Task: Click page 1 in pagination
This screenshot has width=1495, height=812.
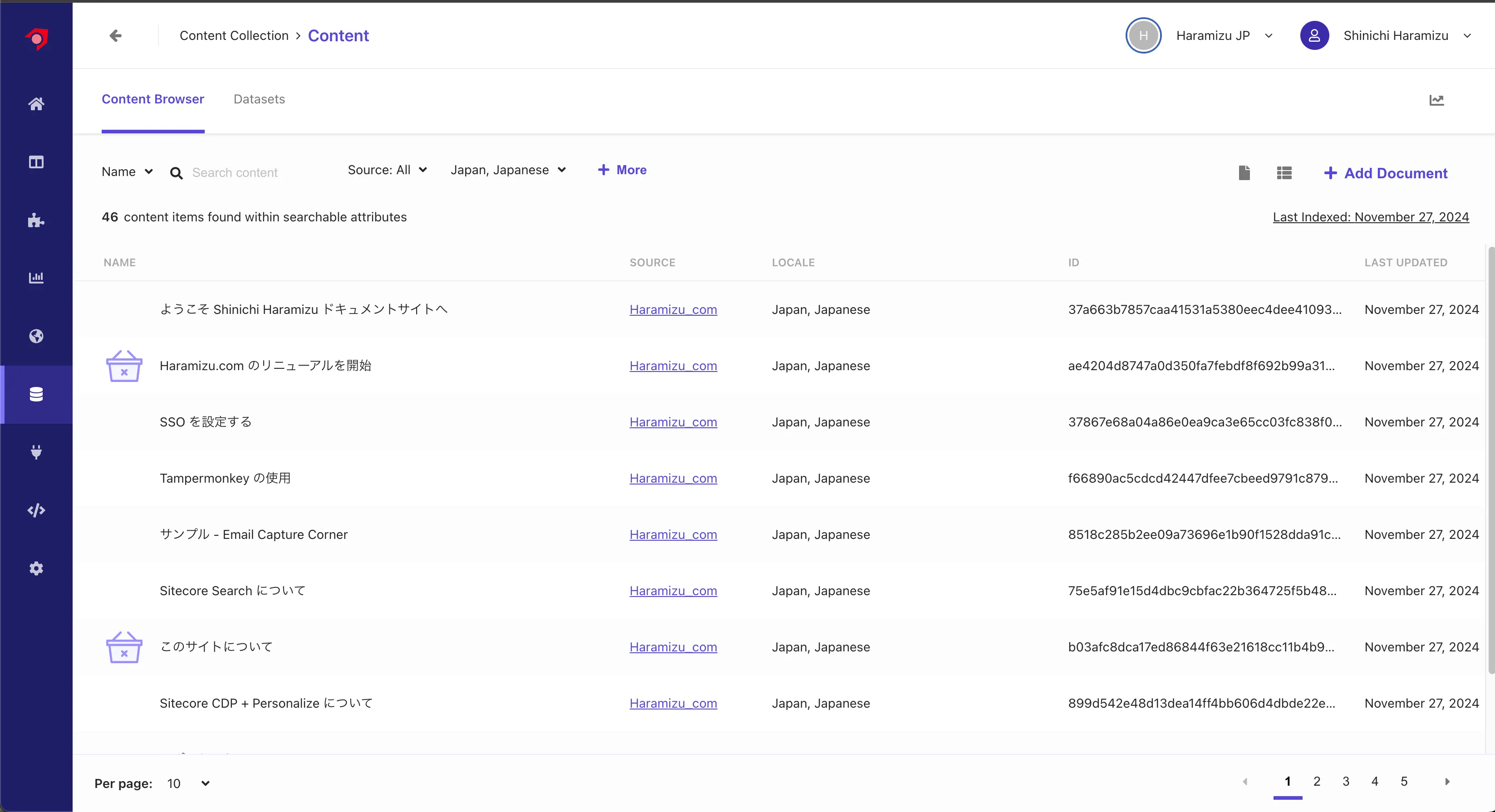Action: coord(1288,781)
